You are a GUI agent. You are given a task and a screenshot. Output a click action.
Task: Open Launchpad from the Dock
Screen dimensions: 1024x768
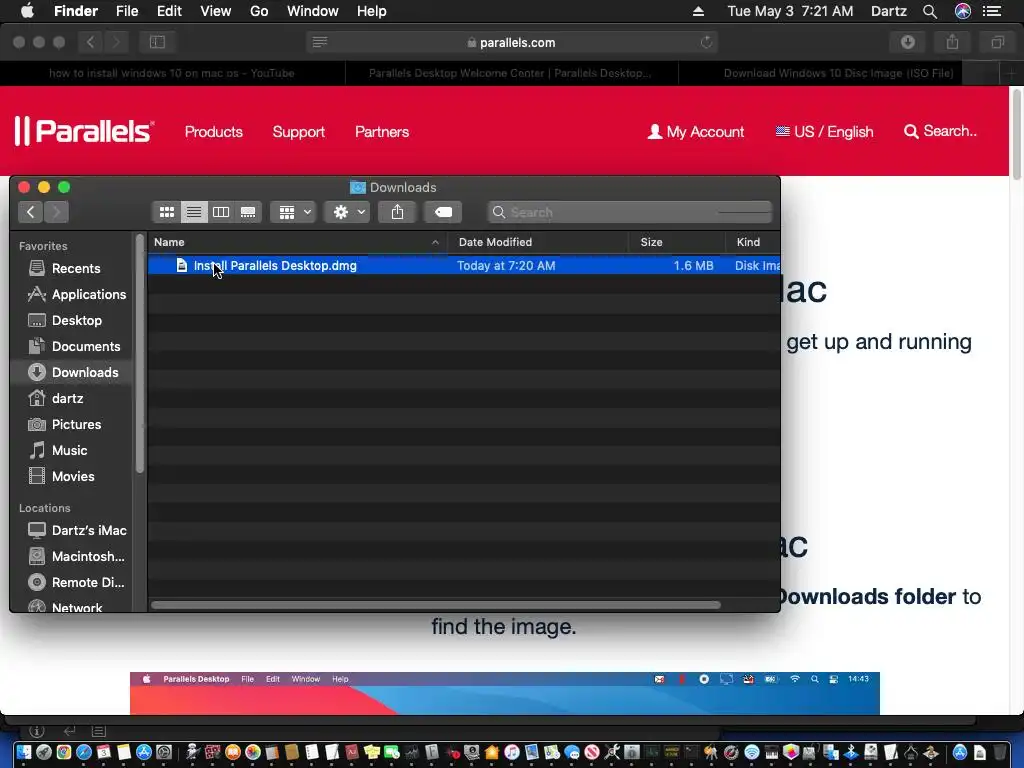(x=44, y=752)
